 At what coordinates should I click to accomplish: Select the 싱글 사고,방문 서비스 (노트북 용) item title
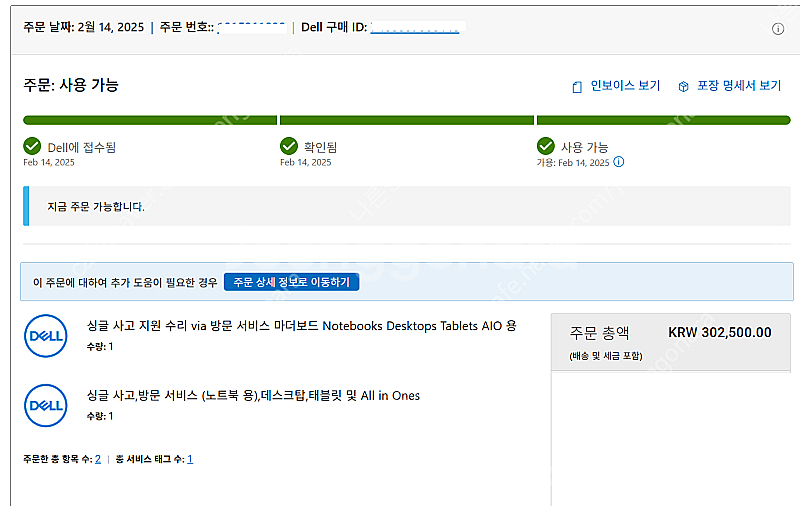coord(253,395)
